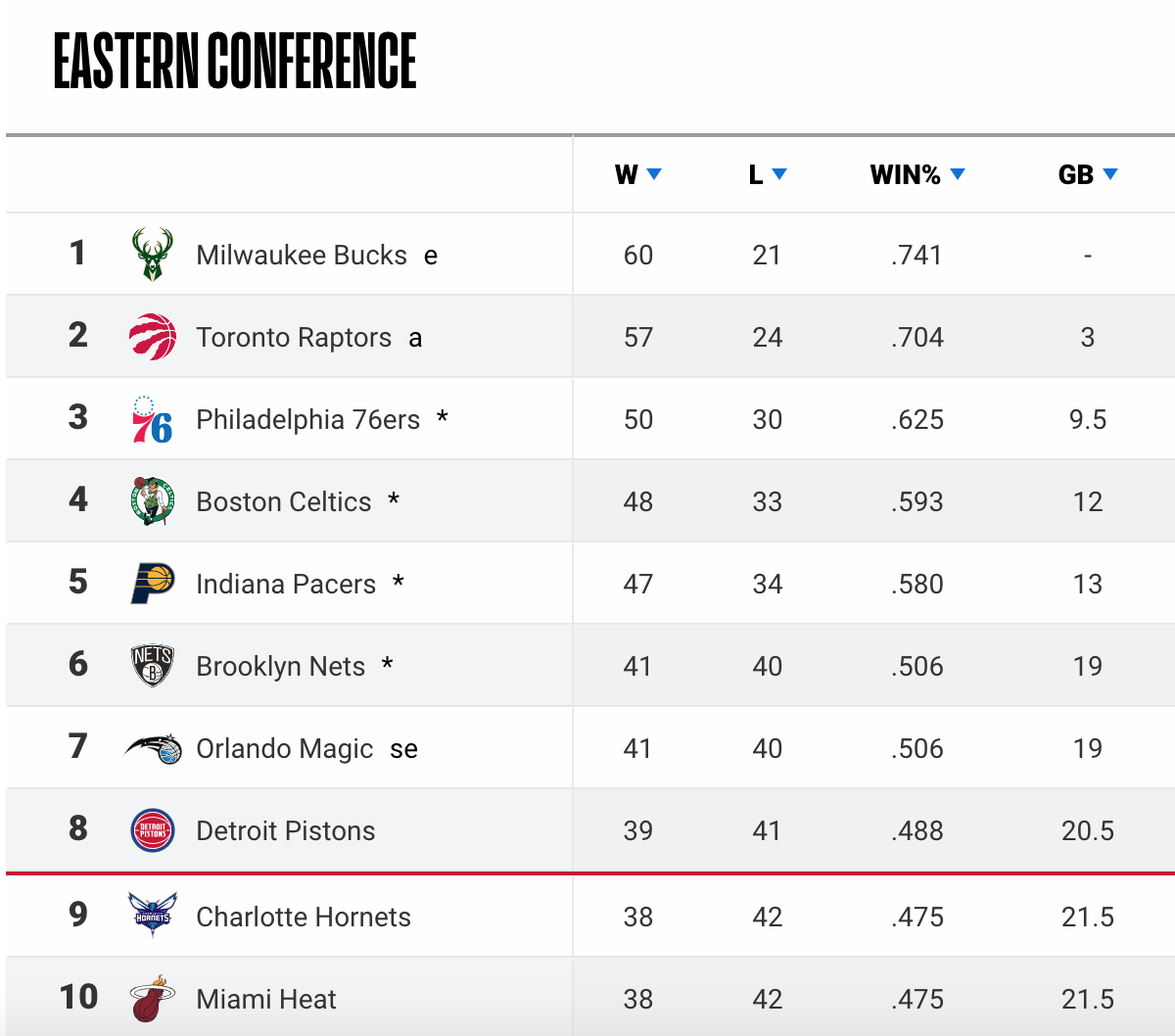
Task: Open the Charlotte Hornets team link
Action: pyautogui.click(x=304, y=918)
